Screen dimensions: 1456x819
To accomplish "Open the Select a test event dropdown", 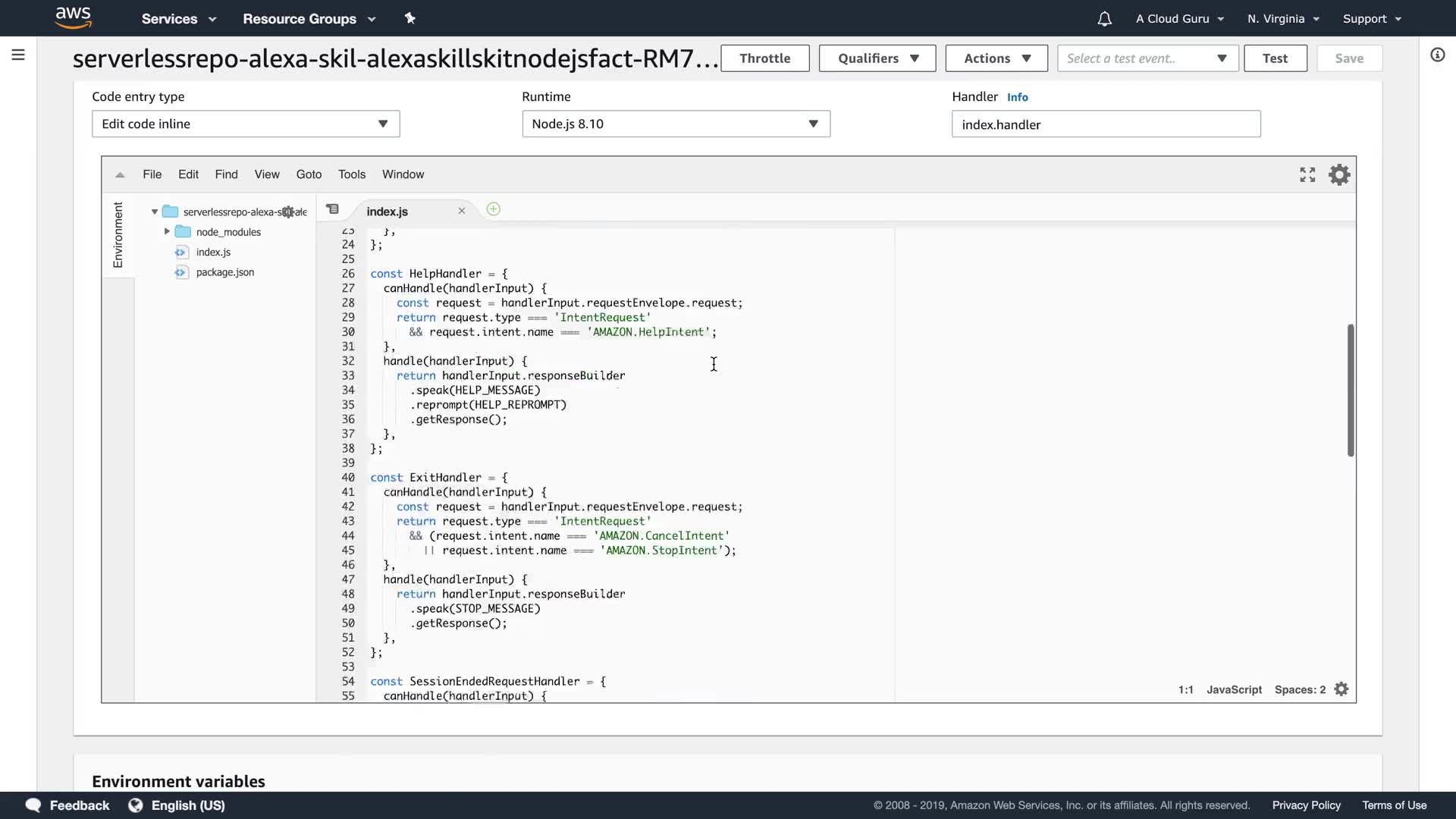I will 1147,58.
